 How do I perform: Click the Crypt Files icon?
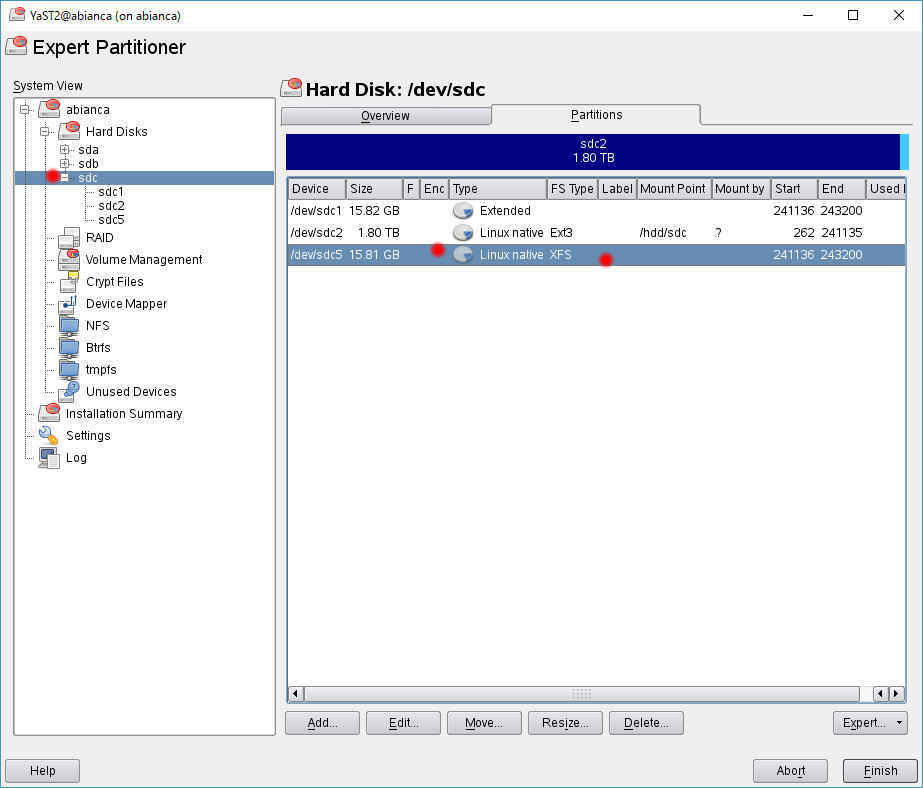coord(69,281)
